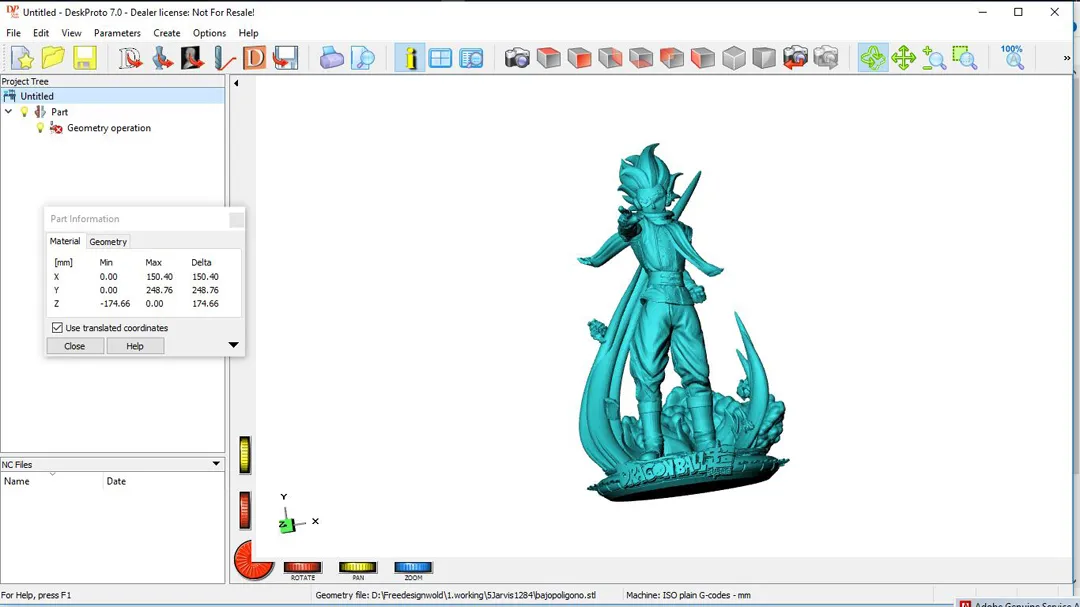
Task: Click the New Project star icon
Action: (22, 58)
